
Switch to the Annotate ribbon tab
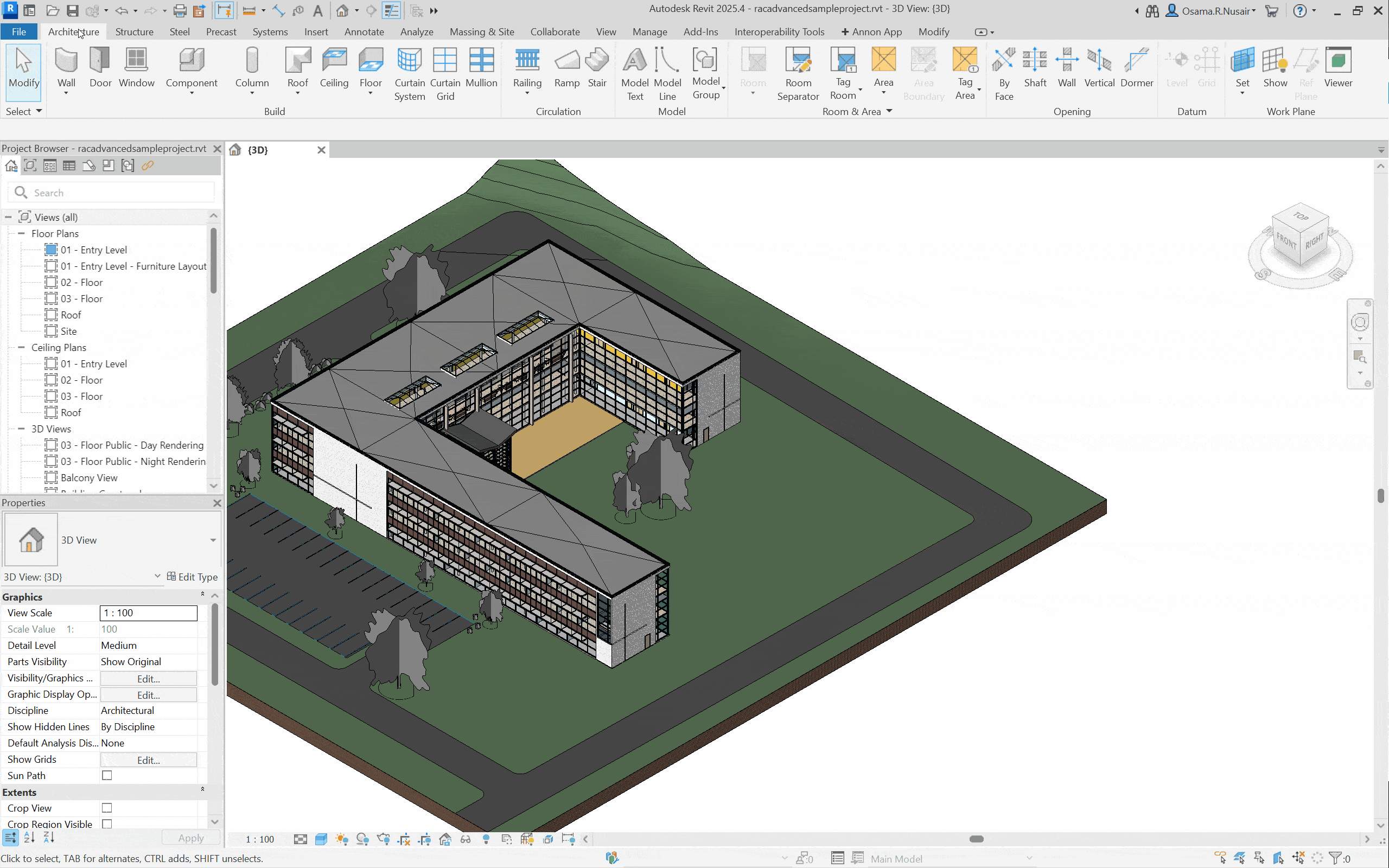click(364, 31)
